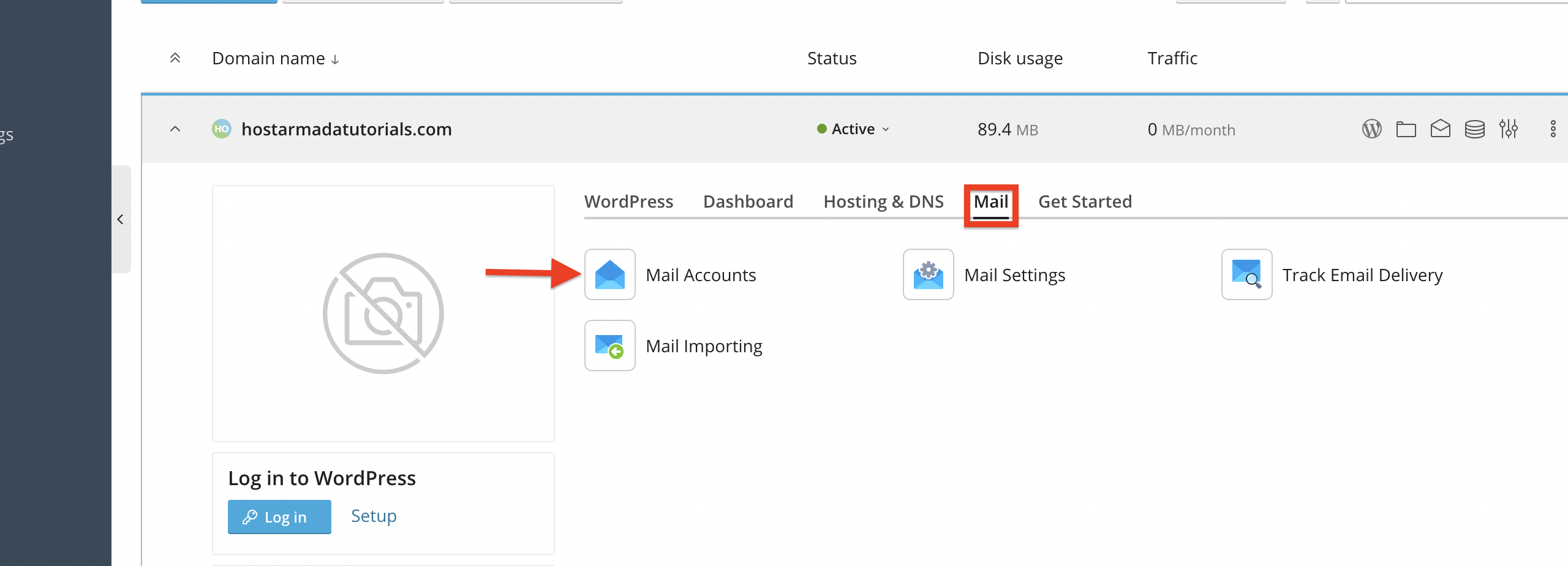Switch to the Hosting & DNS tab
Viewport: 1568px width, 566px height.
coord(883,202)
